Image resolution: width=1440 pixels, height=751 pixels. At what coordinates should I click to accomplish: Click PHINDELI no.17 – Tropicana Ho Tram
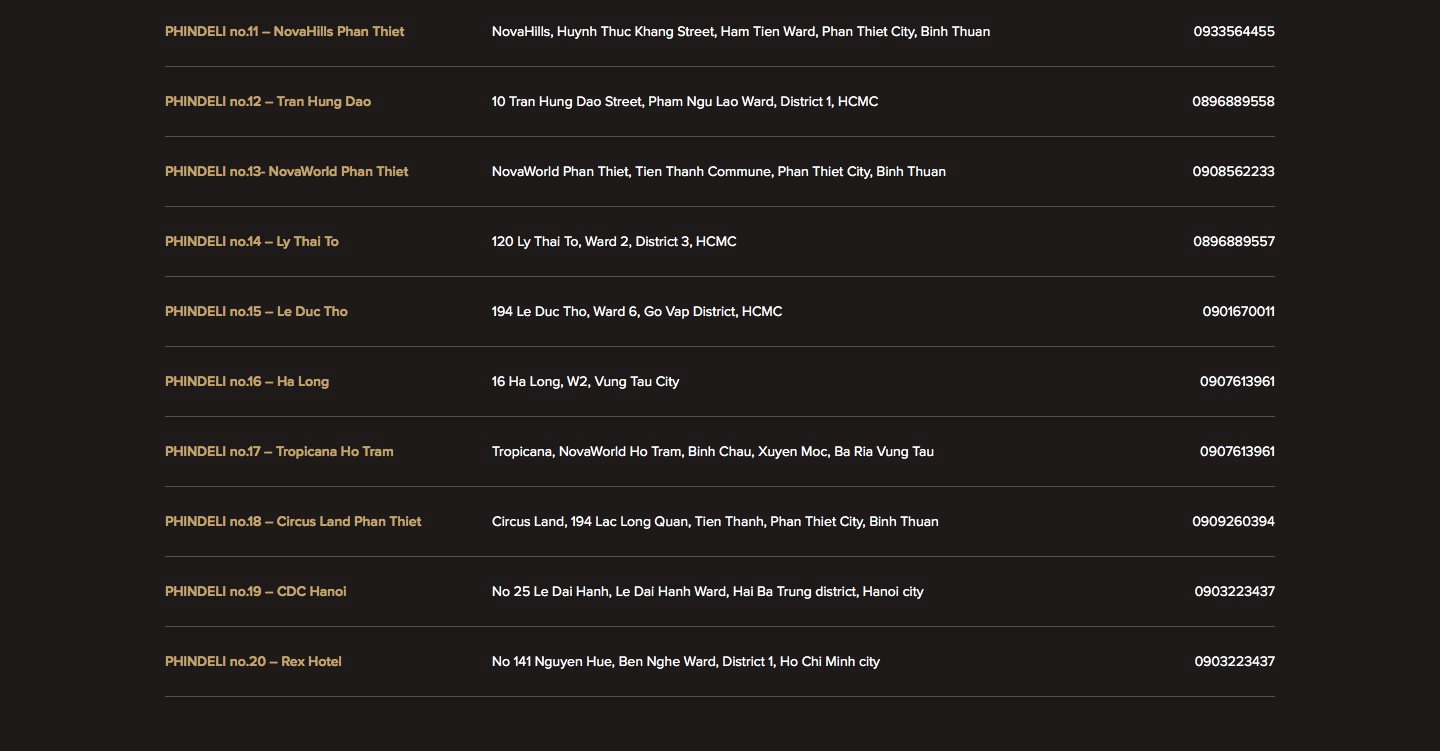[279, 451]
